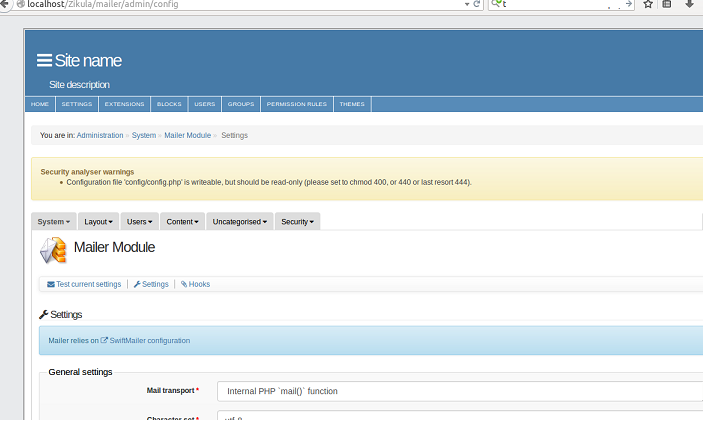Open SETTINGS in the admin navigation bar
This screenshot has width=703, height=437.
point(77,104)
